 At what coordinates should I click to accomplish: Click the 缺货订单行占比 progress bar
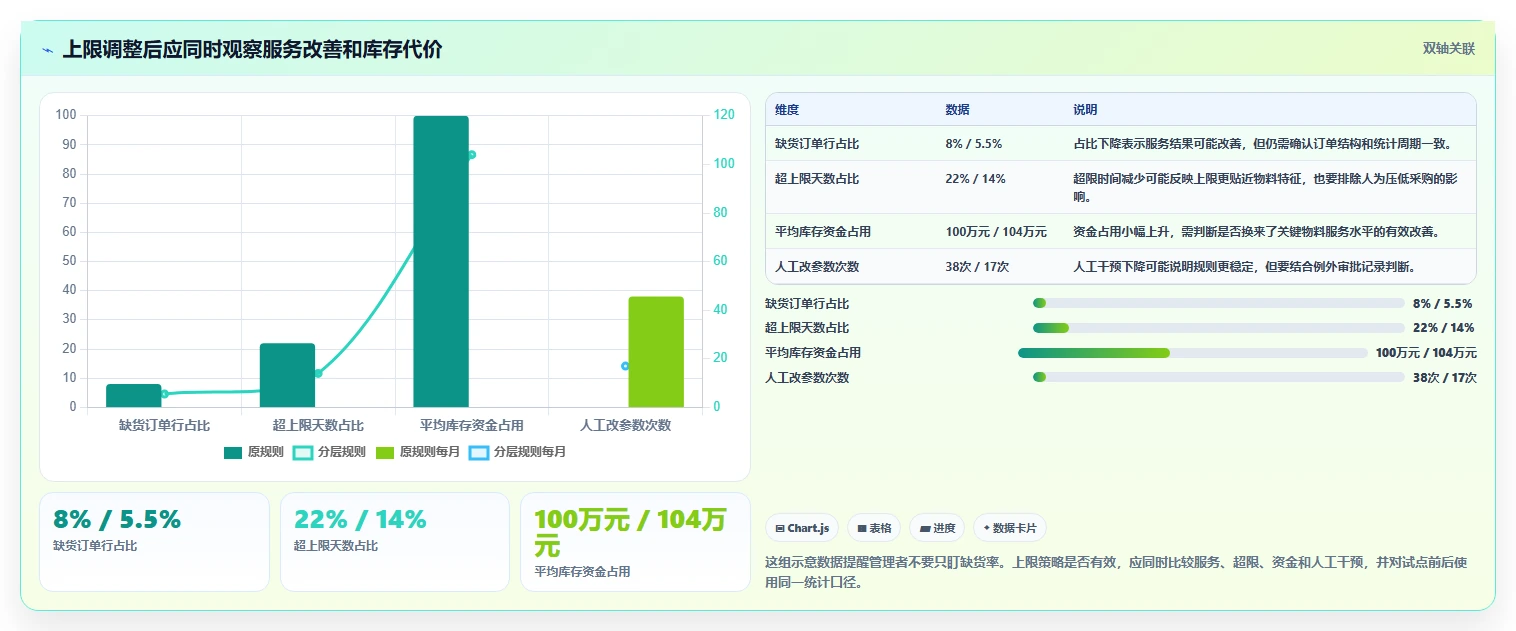(1219, 303)
